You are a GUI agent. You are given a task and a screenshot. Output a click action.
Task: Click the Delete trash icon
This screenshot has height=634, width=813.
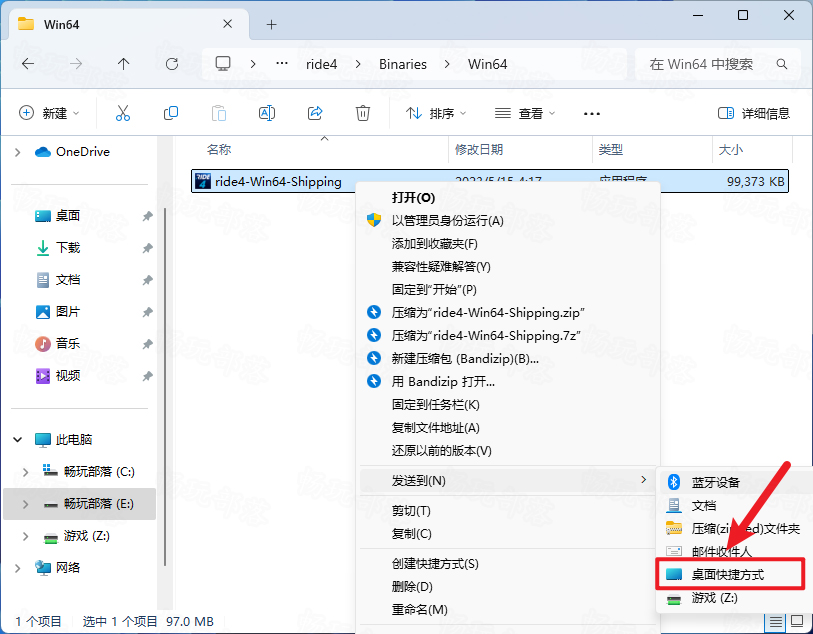point(362,113)
